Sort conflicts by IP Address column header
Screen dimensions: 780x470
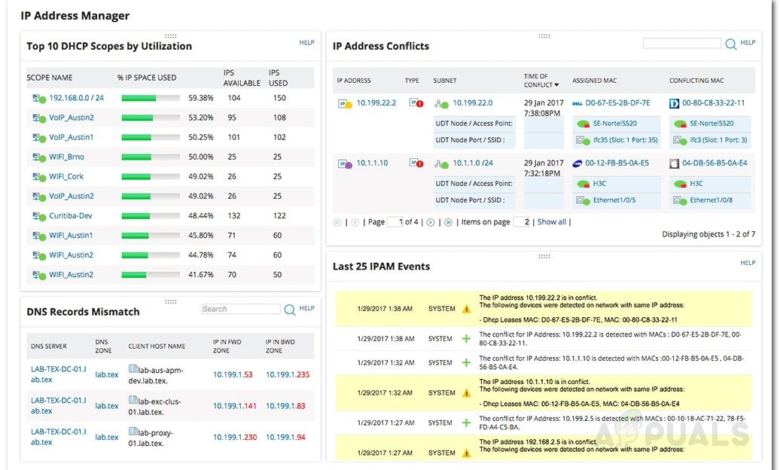(x=354, y=80)
